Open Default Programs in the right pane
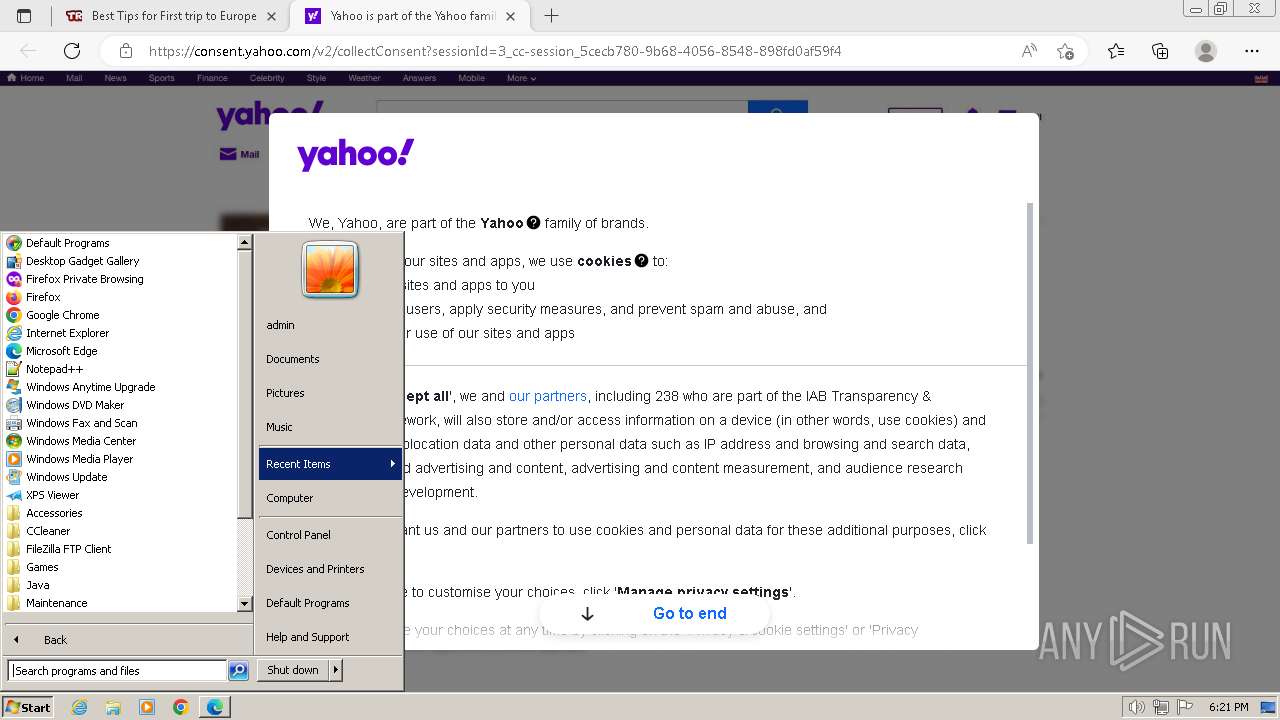Image resolution: width=1280 pixels, height=720 pixels. click(330, 603)
